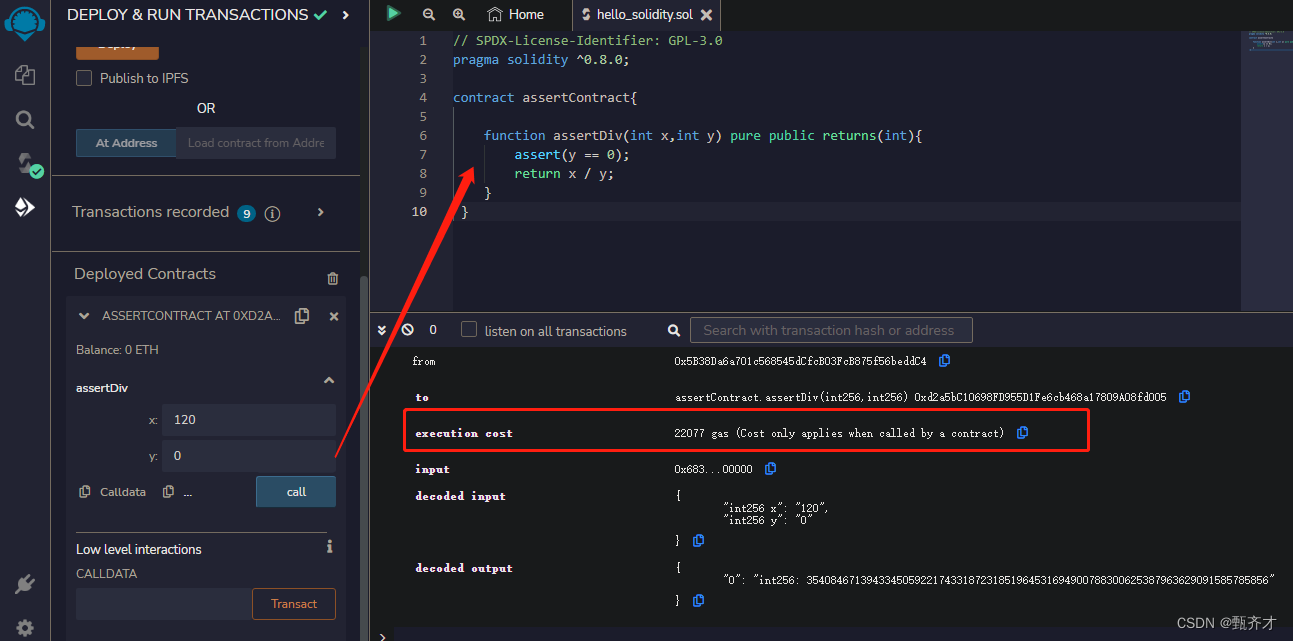Open the Deploy & run transactions sidebar icon
Screen dimensions: 1293x641
[25, 208]
